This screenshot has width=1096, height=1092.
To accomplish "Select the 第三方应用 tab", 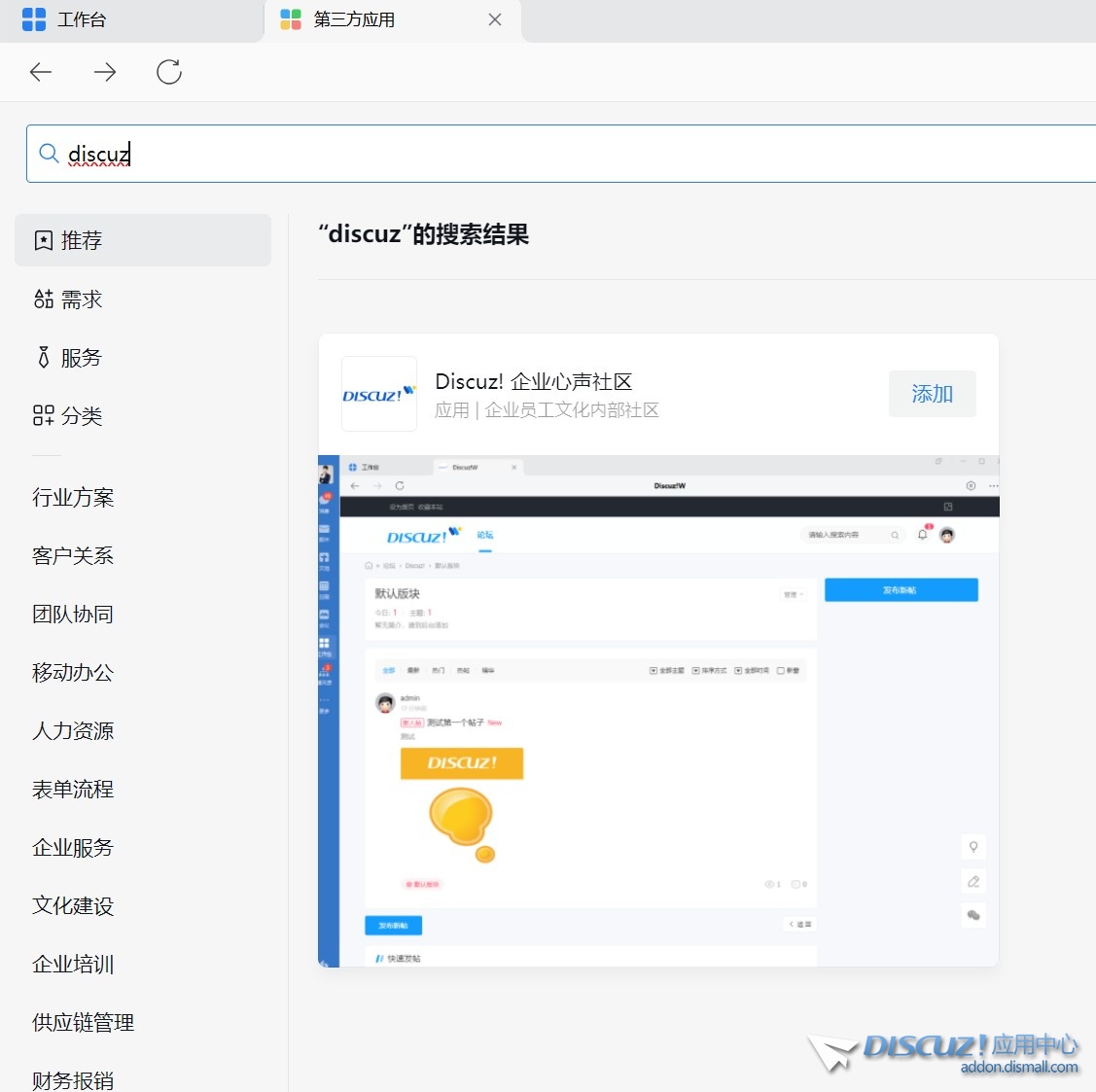I will (x=354, y=19).
